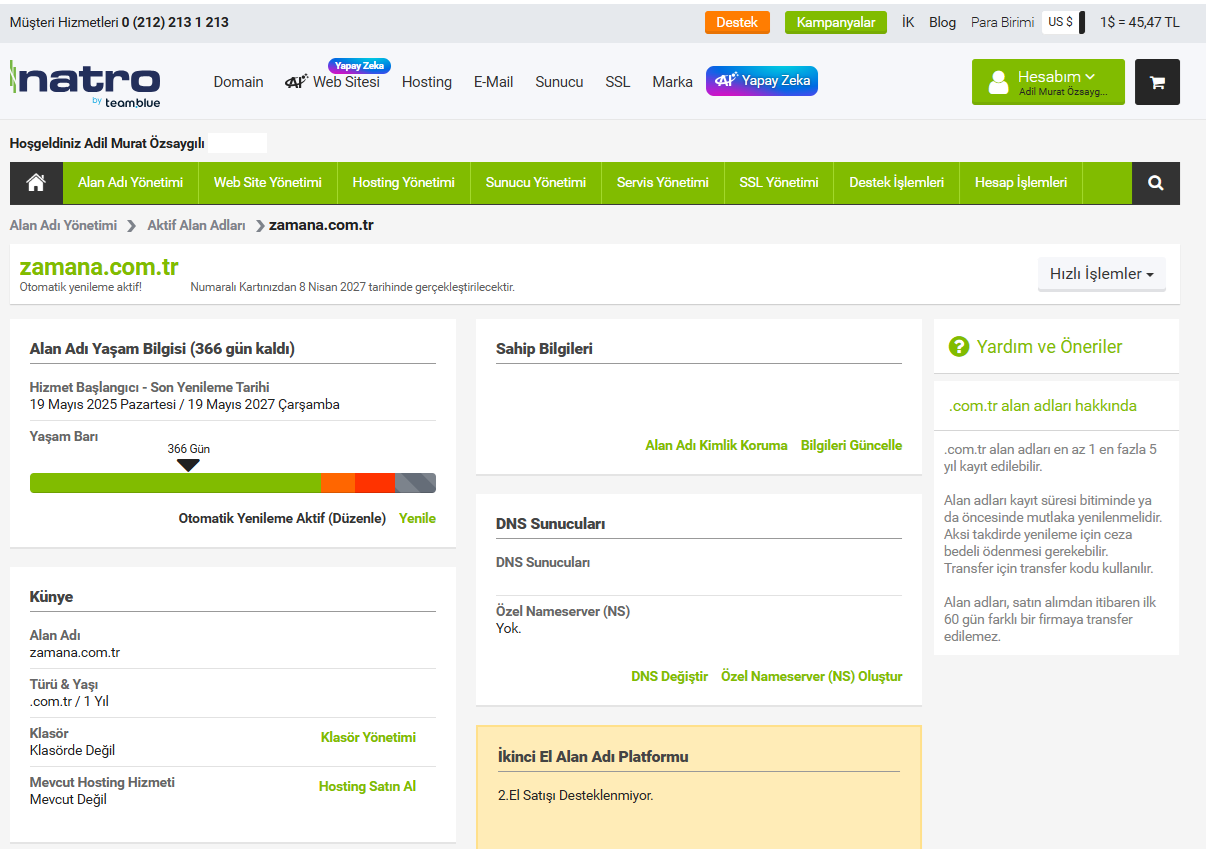1206x849 pixels.
Task: Open the Blog link
Action: point(942,22)
